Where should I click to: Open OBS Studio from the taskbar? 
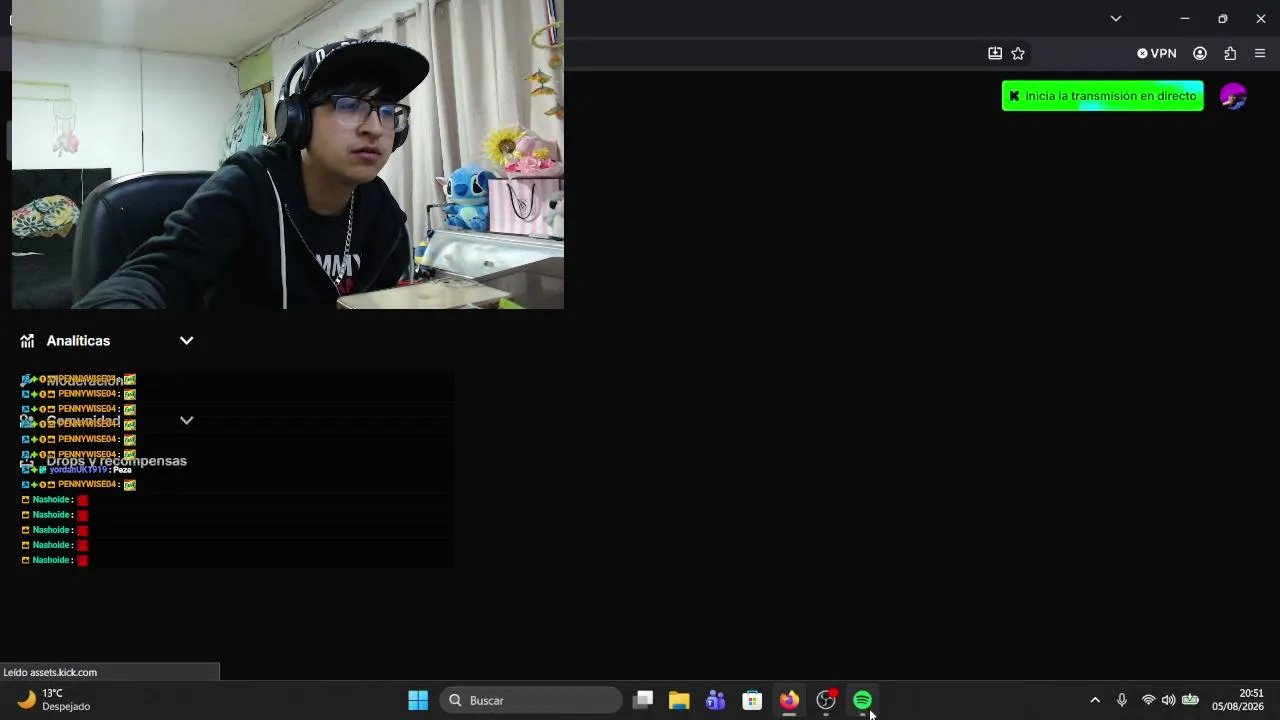(826, 700)
